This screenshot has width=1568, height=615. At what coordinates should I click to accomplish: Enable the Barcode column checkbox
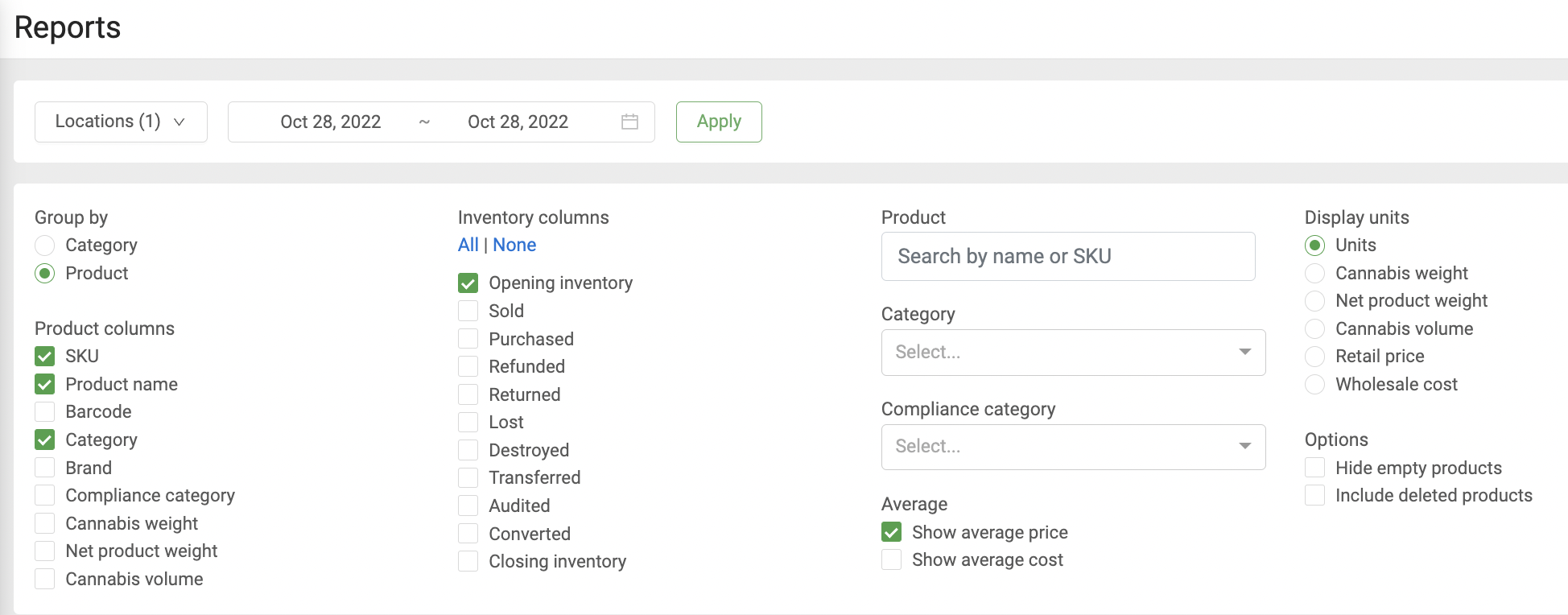(45, 412)
